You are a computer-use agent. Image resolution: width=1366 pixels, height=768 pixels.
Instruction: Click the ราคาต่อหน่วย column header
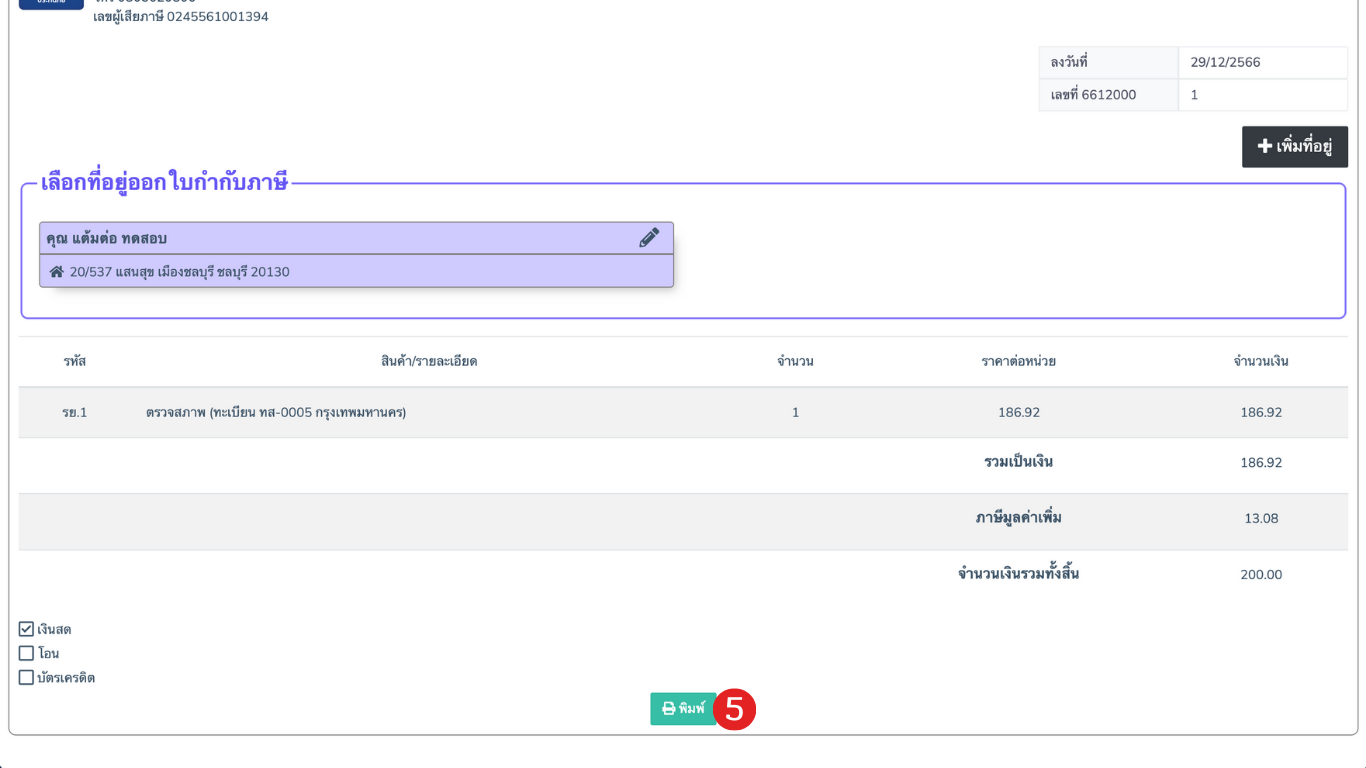click(1018, 361)
